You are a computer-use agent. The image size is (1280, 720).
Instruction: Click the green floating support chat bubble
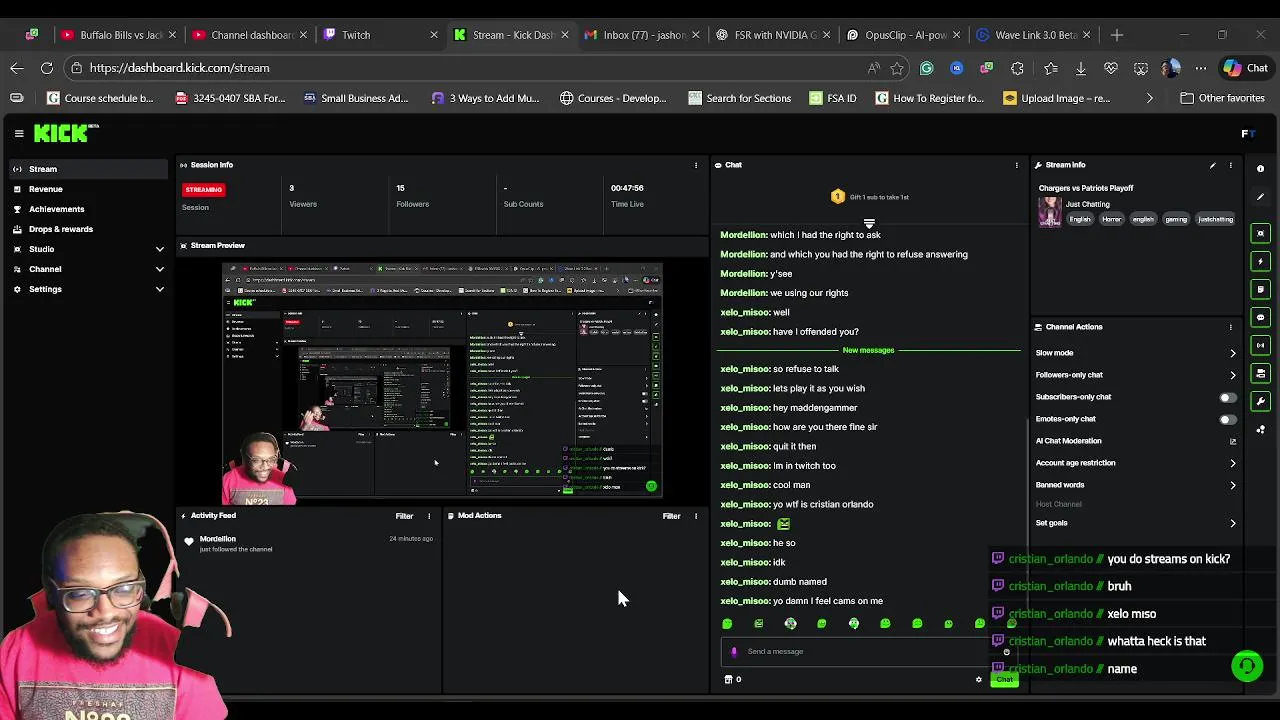point(1247,666)
